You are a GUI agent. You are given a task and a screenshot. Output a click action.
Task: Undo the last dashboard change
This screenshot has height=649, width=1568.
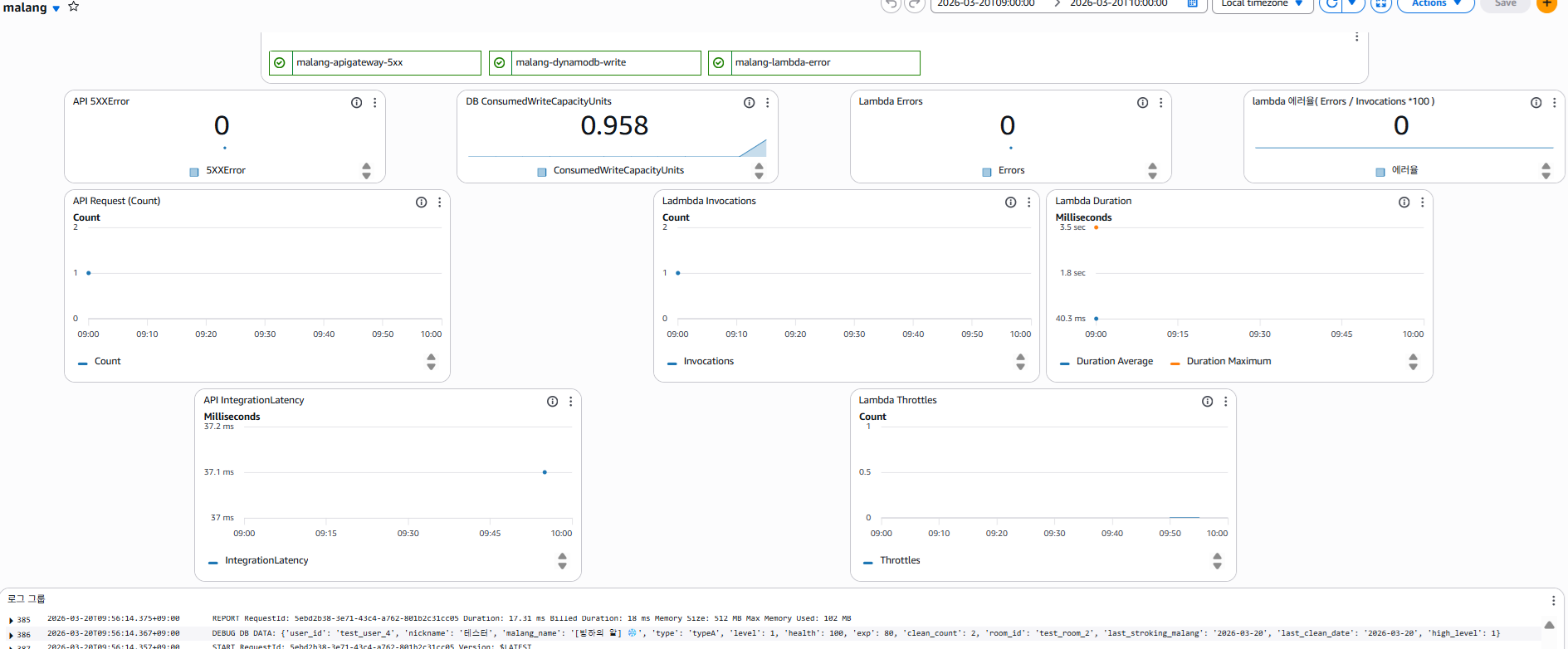[x=891, y=4]
